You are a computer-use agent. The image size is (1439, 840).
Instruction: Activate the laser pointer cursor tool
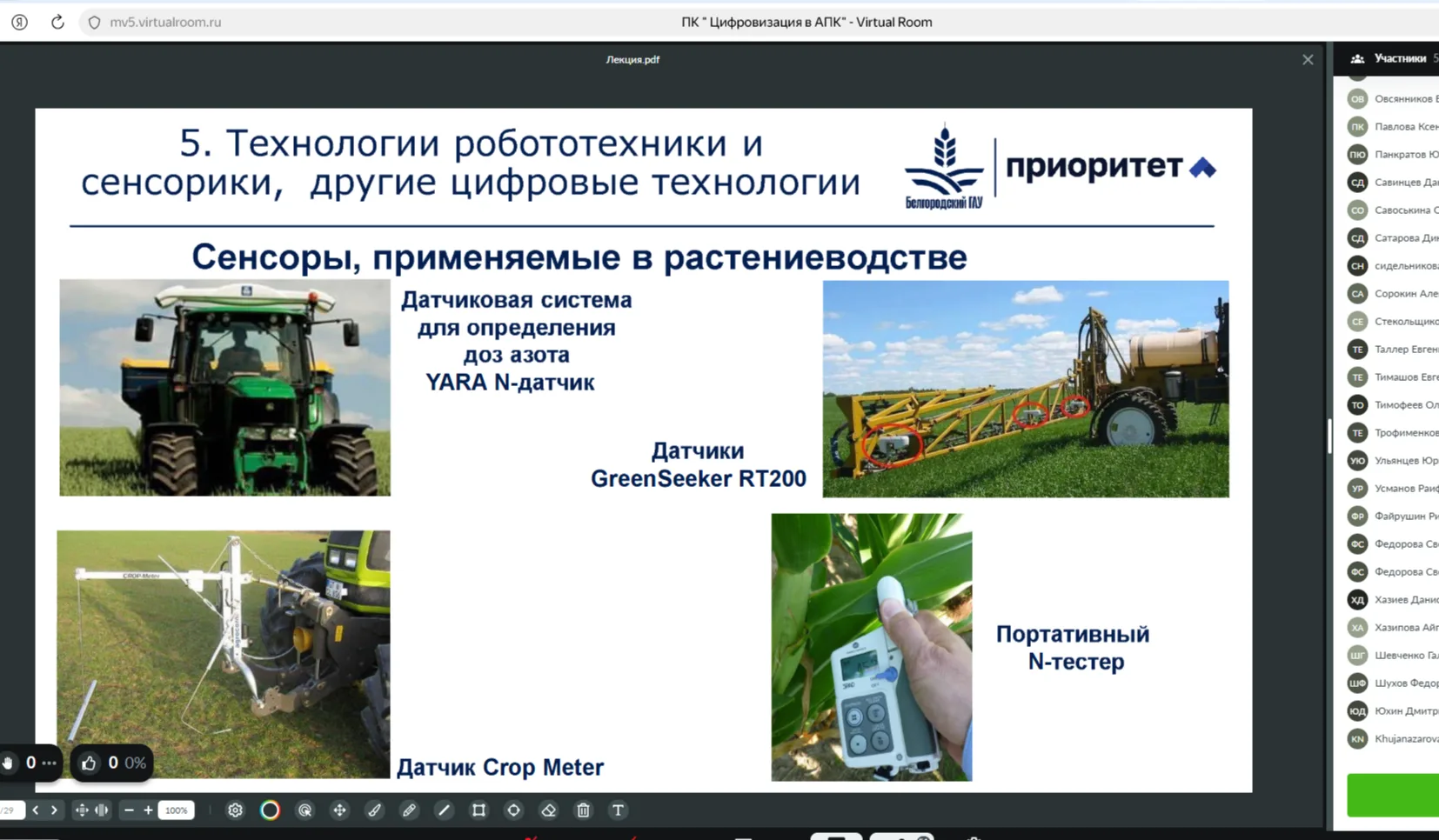(x=305, y=810)
